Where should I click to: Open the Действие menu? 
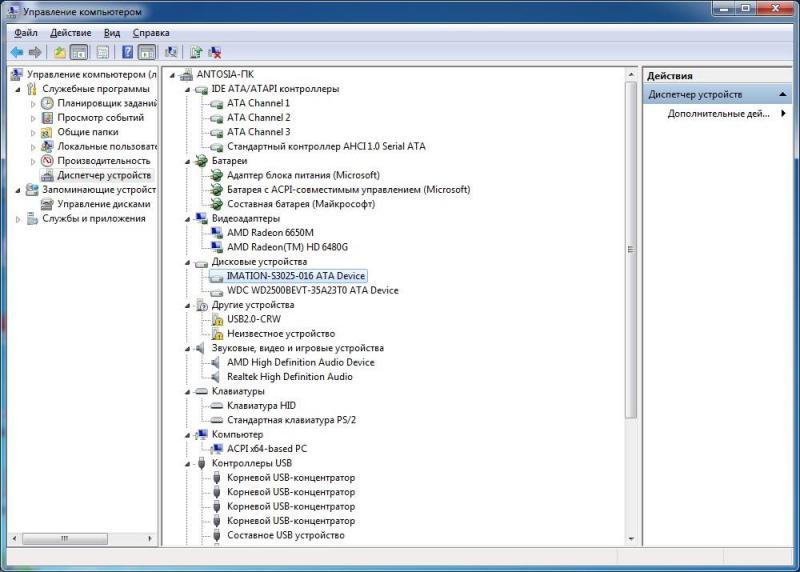70,33
